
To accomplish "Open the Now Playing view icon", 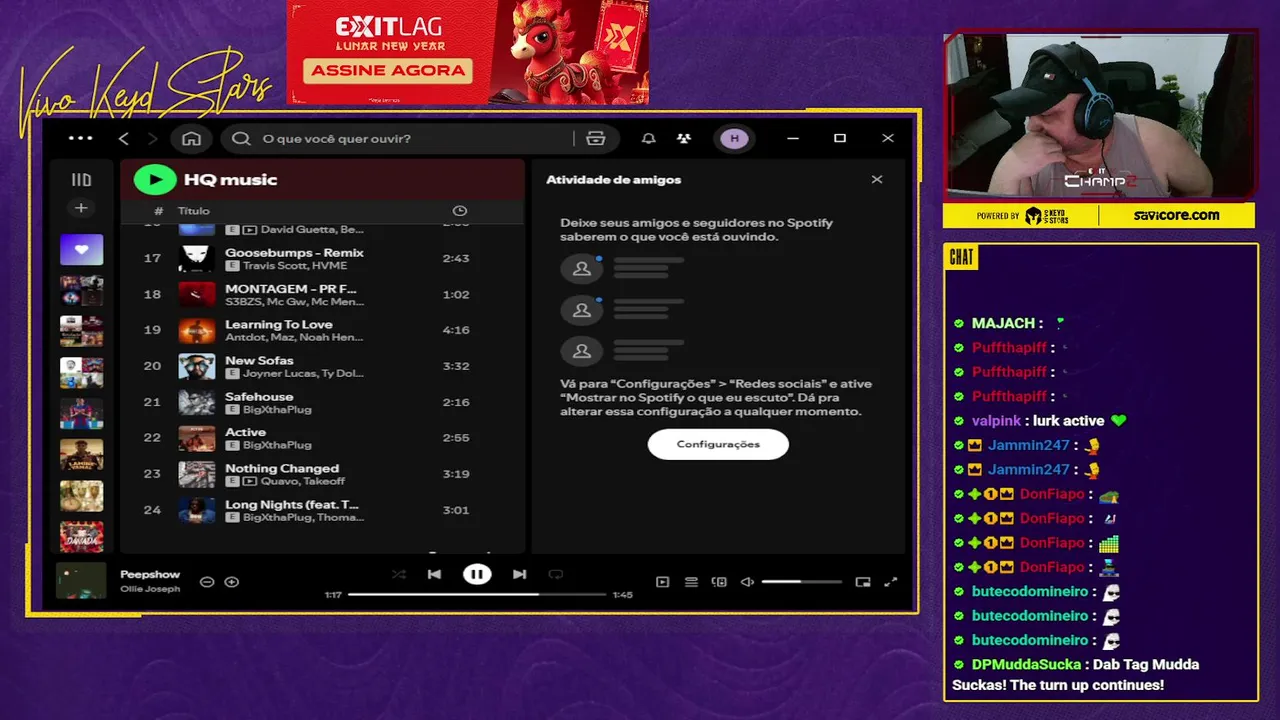I will [x=662, y=582].
